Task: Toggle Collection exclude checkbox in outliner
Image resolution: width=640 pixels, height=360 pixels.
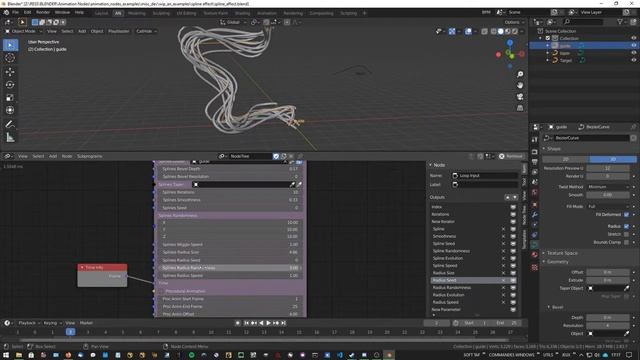Action: click(548, 38)
